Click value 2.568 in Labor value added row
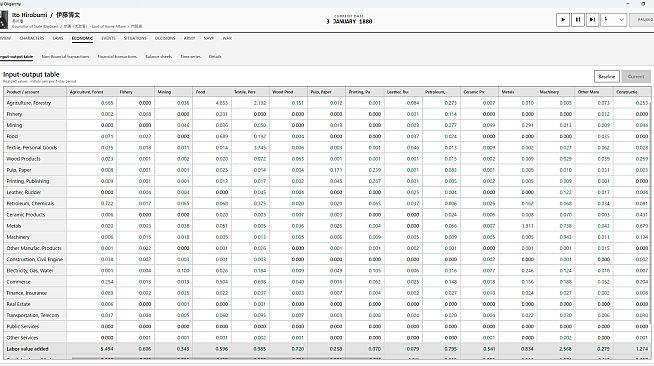The image size is (654, 366). 565,349
